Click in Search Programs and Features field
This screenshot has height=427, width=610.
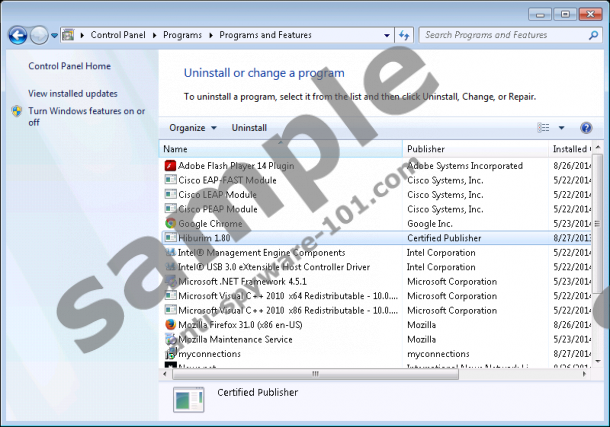[x=500, y=35]
